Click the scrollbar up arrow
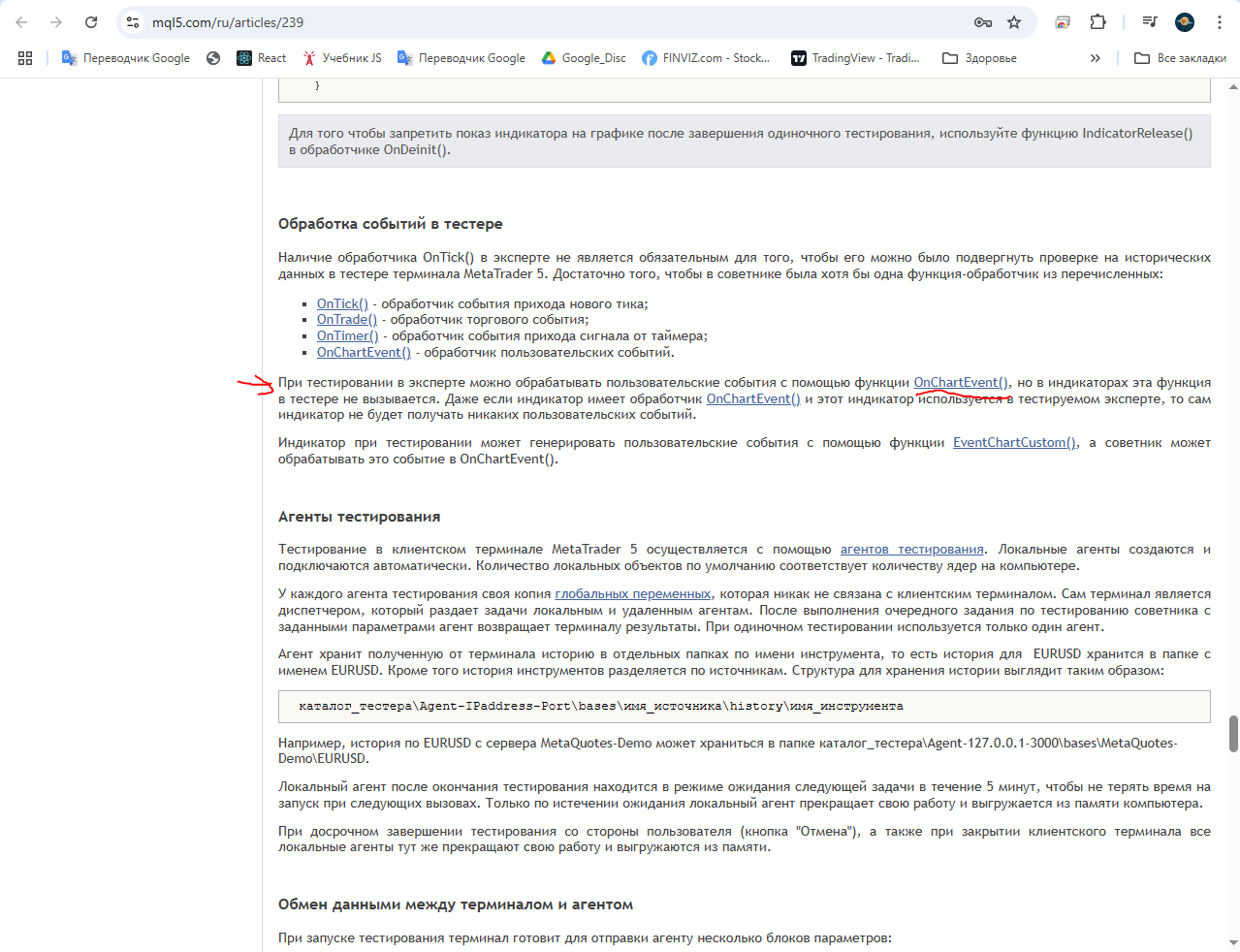This screenshot has width=1240, height=952. click(1233, 86)
